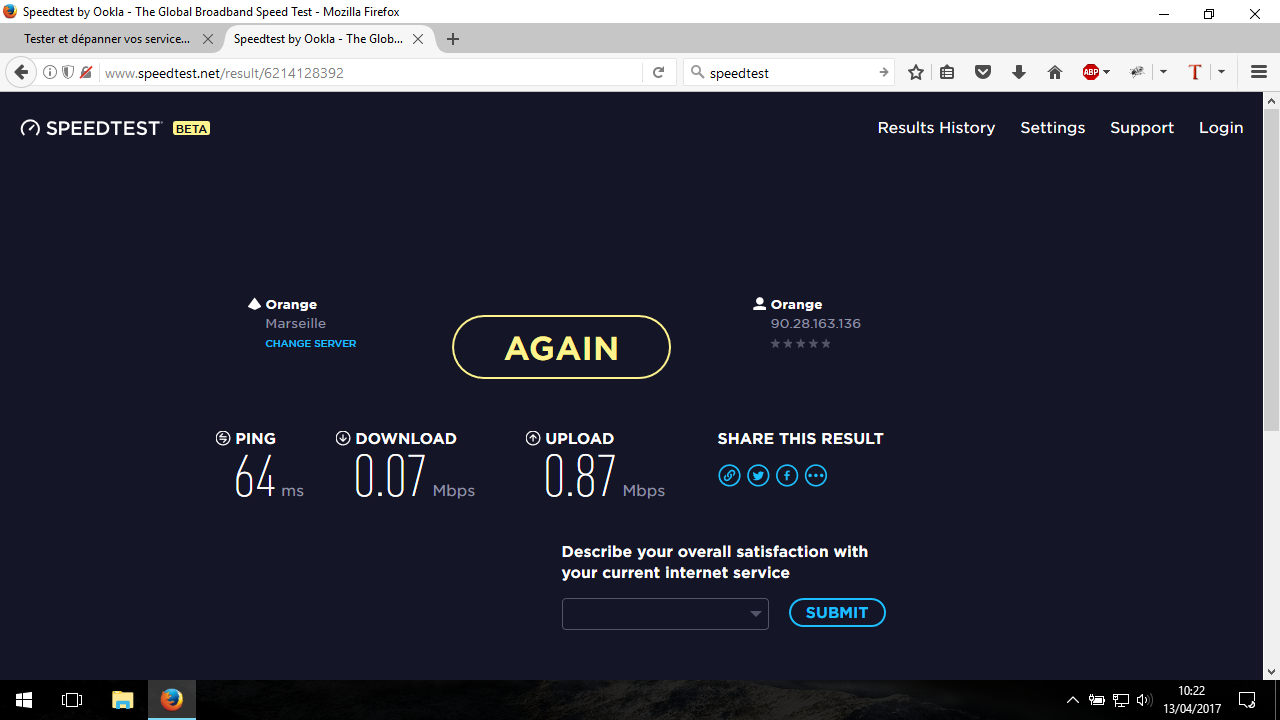The image size is (1280, 720).
Task: Select the 'Speedtest by Ookla' tab
Action: (x=318, y=39)
